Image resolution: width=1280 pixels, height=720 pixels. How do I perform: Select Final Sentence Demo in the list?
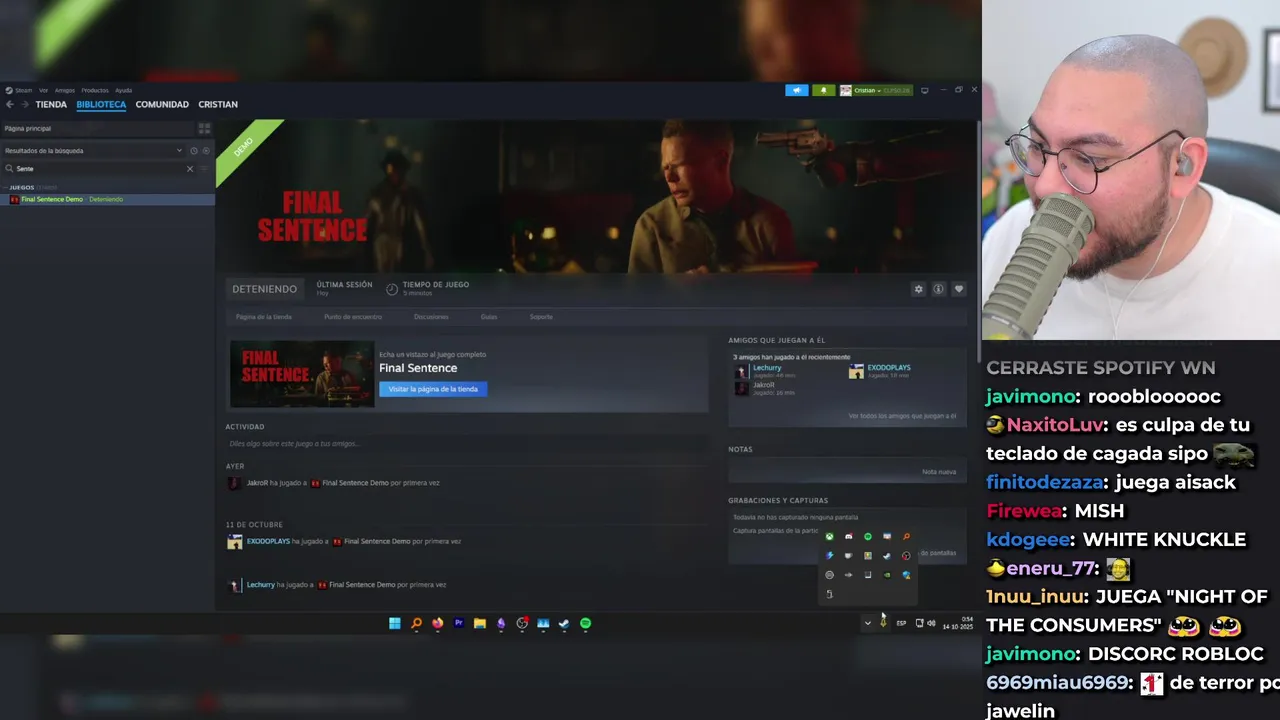click(x=107, y=199)
